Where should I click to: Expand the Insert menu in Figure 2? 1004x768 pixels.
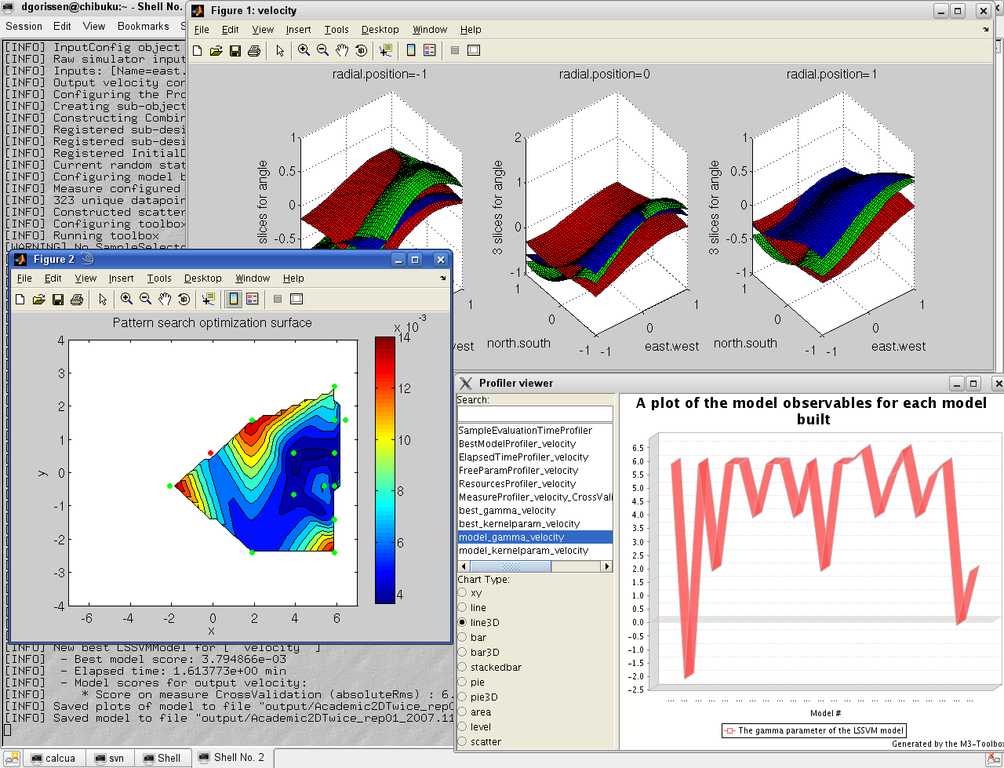121,279
